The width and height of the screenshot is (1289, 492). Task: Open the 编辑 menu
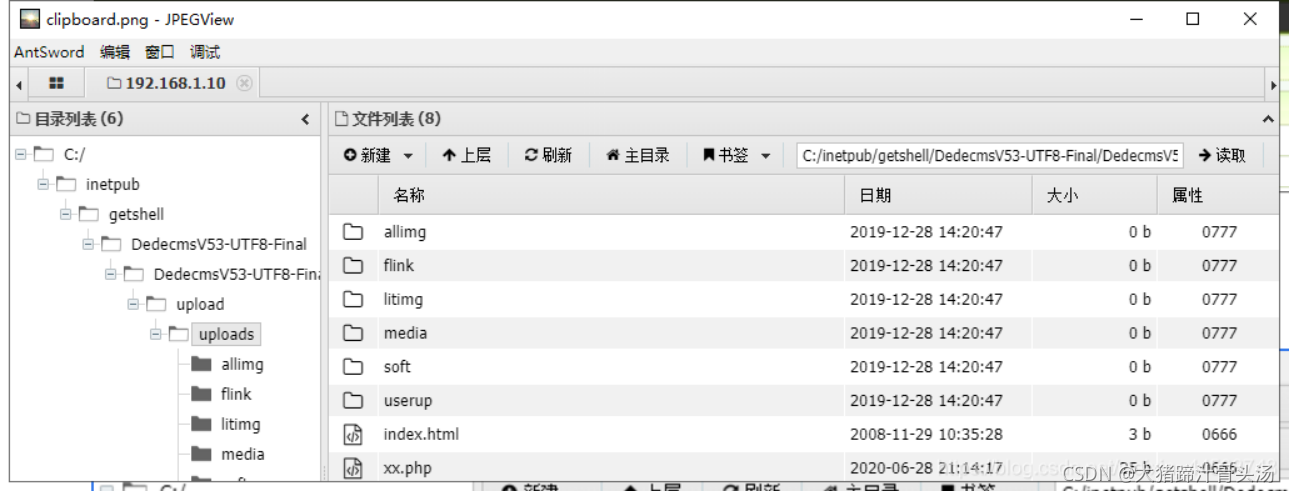click(115, 52)
